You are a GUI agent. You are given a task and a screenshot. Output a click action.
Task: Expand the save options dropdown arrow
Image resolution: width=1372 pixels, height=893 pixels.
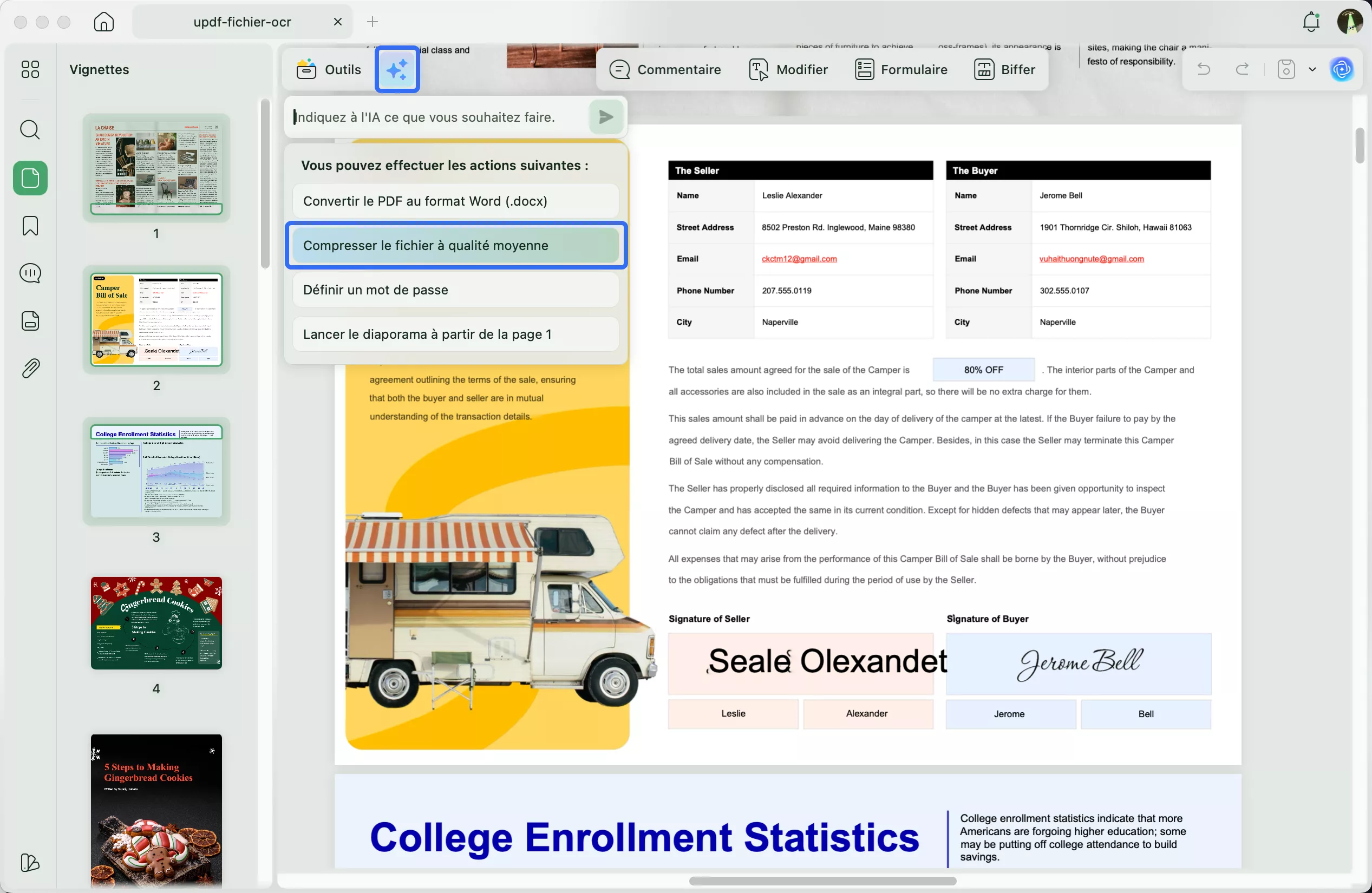coord(1312,69)
